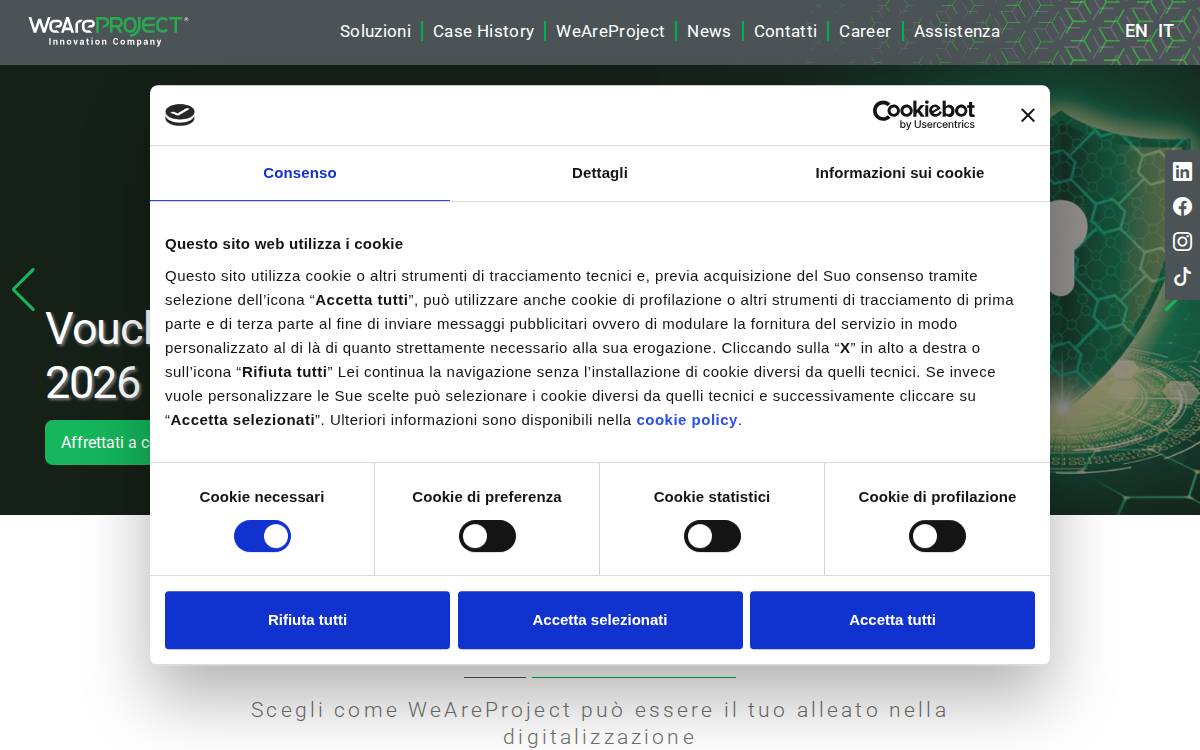Enable Cookie di preferenza switch

click(487, 536)
